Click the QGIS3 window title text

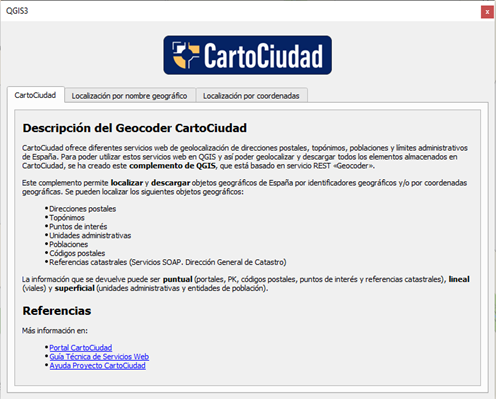(17, 11)
